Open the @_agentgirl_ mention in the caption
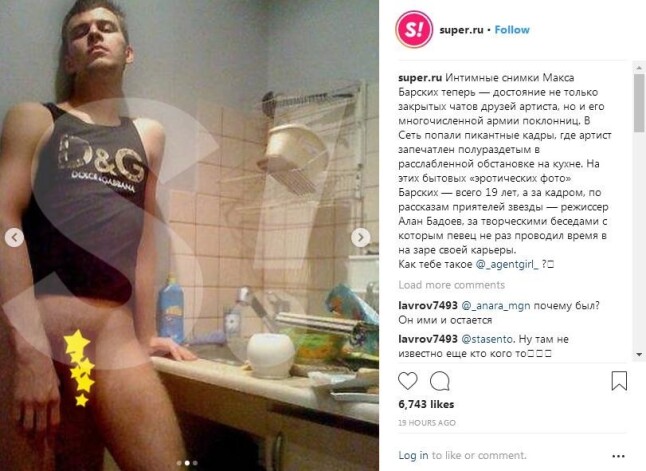The height and width of the screenshot is (471, 646). pos(507,264)
